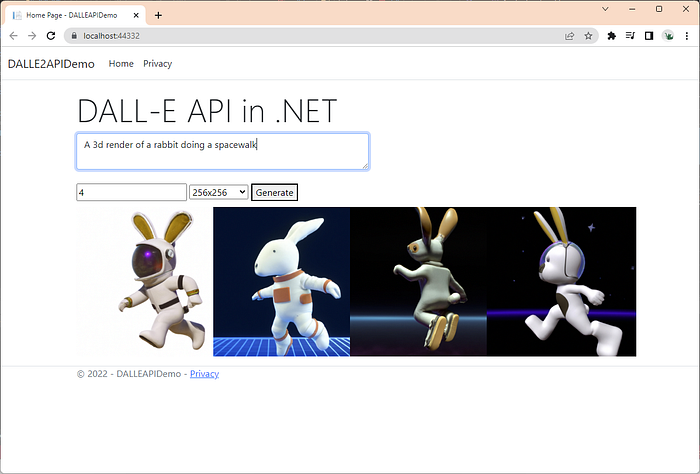This screenshot has width=700, height=474.
Task: Click the image count field showing 4
Action: [131, 192]
